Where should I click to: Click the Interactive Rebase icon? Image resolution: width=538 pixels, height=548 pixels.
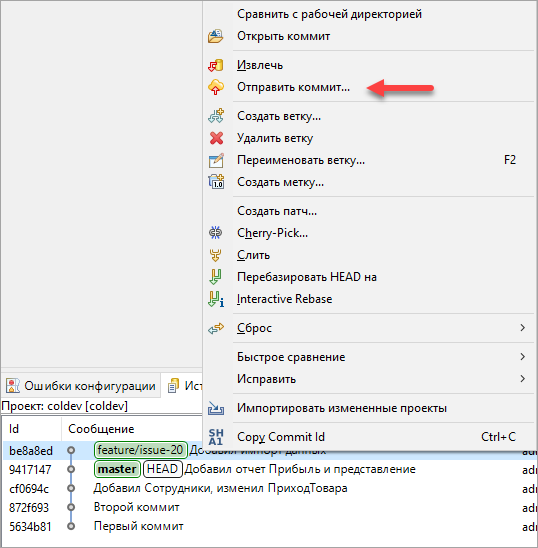[x=216, y=299]
